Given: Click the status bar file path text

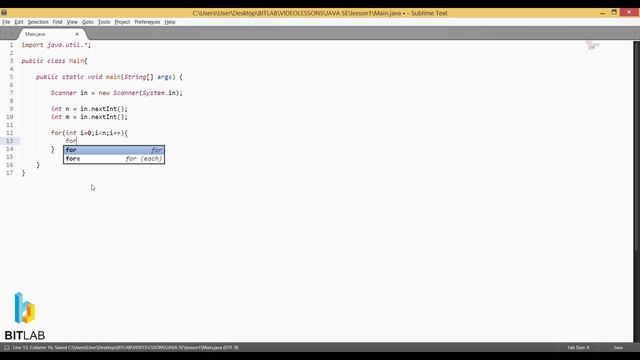Looking at the screenshot, I should coord(125,347).
